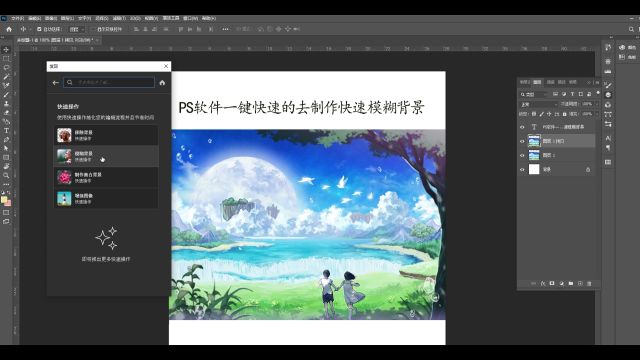Select the Hand tool
Screen dimensions: 640x360
(6, 167)
